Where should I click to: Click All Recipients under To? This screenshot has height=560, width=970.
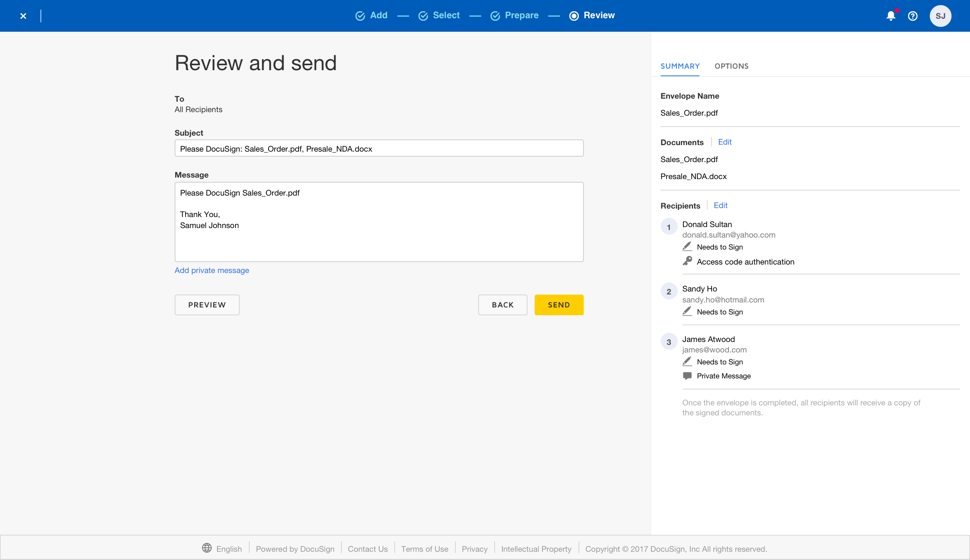(198, 110)
